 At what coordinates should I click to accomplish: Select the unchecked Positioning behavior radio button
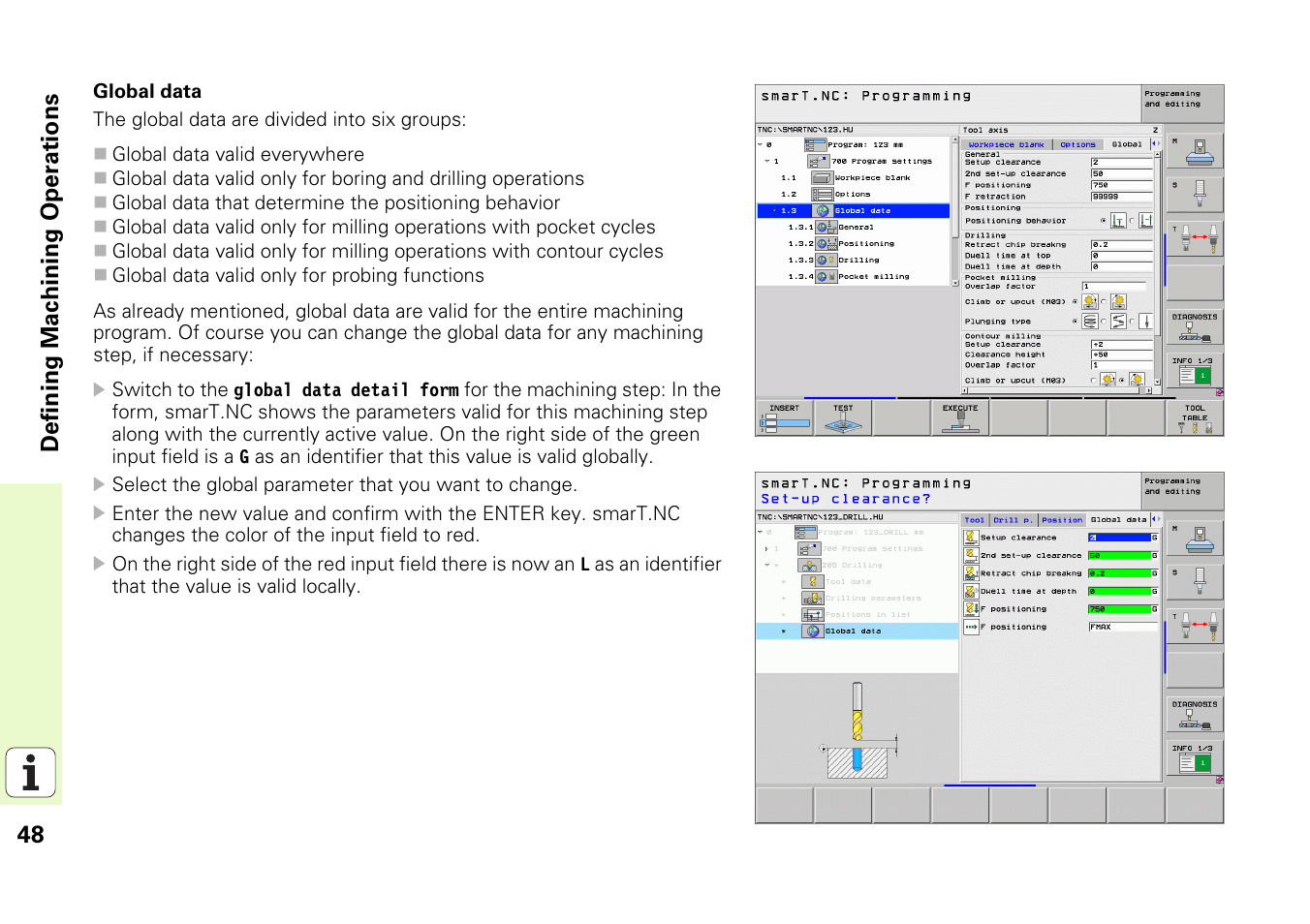click(1132, 221)
